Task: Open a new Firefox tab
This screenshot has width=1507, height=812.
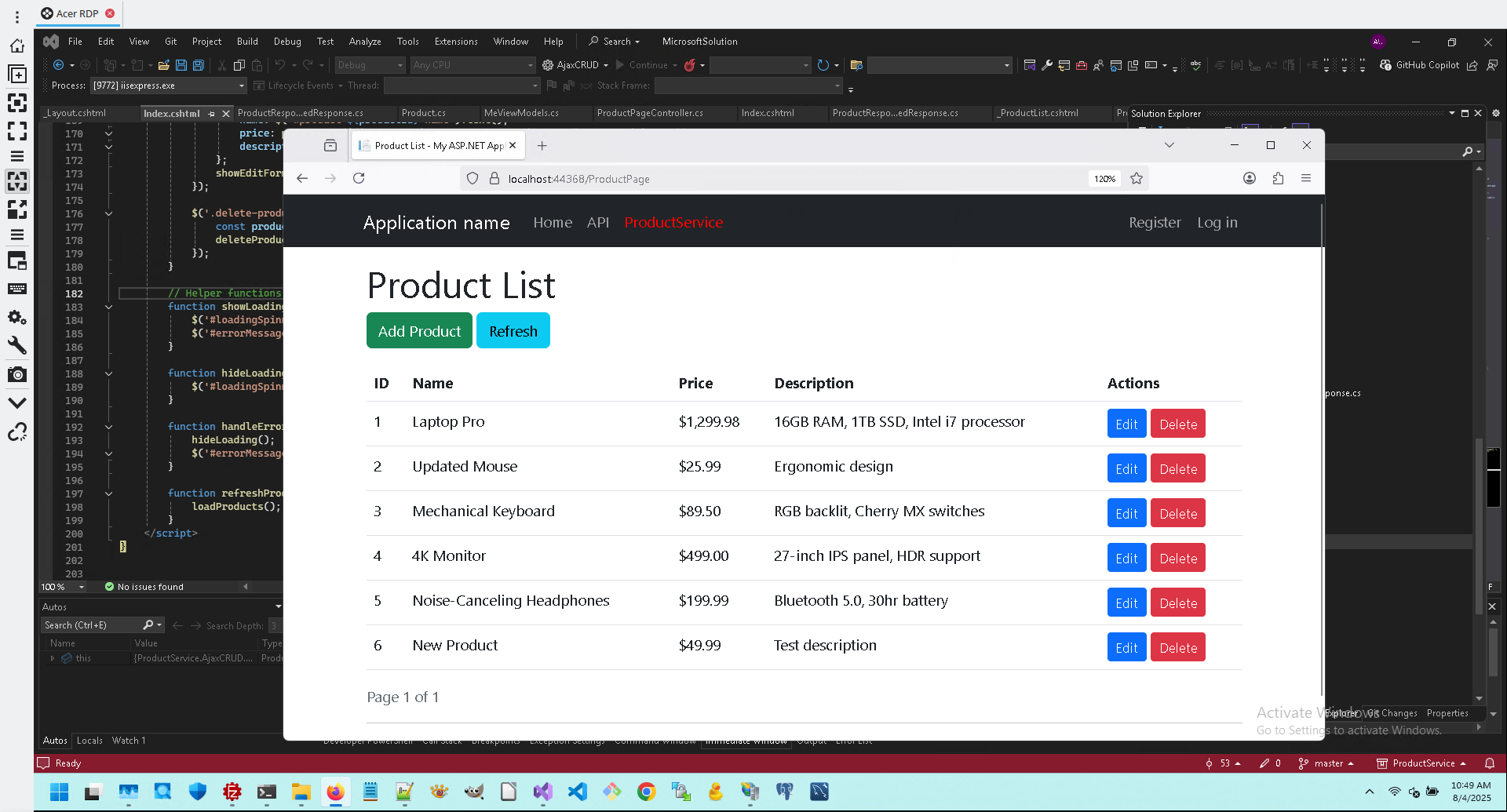Action: point(542,145)
